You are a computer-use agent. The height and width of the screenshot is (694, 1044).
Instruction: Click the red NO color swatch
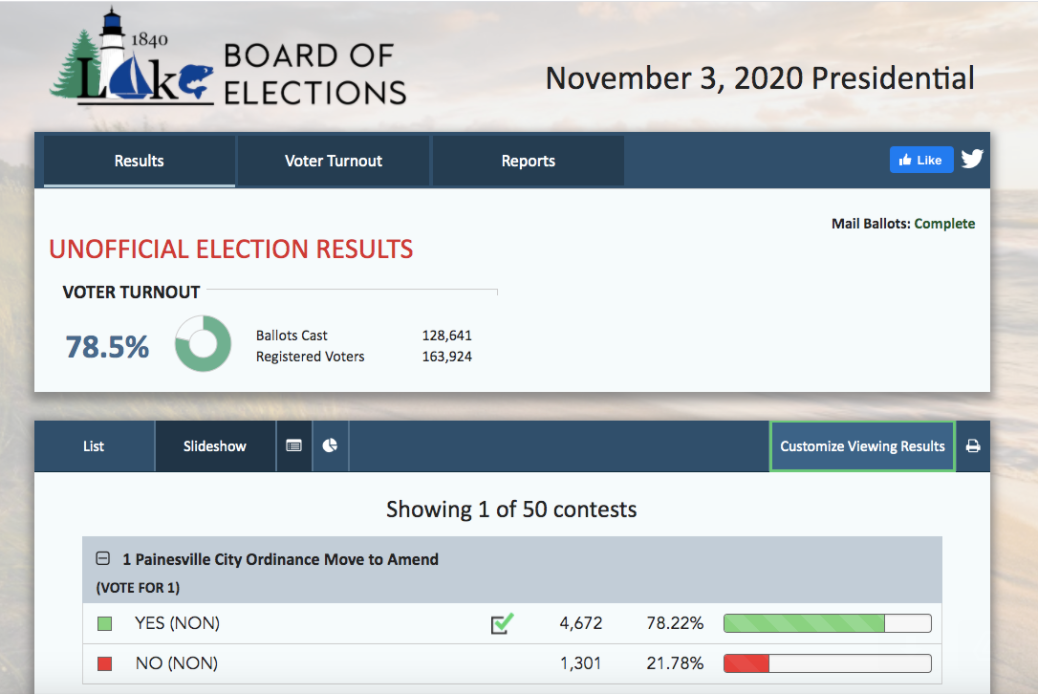point(105,664)
